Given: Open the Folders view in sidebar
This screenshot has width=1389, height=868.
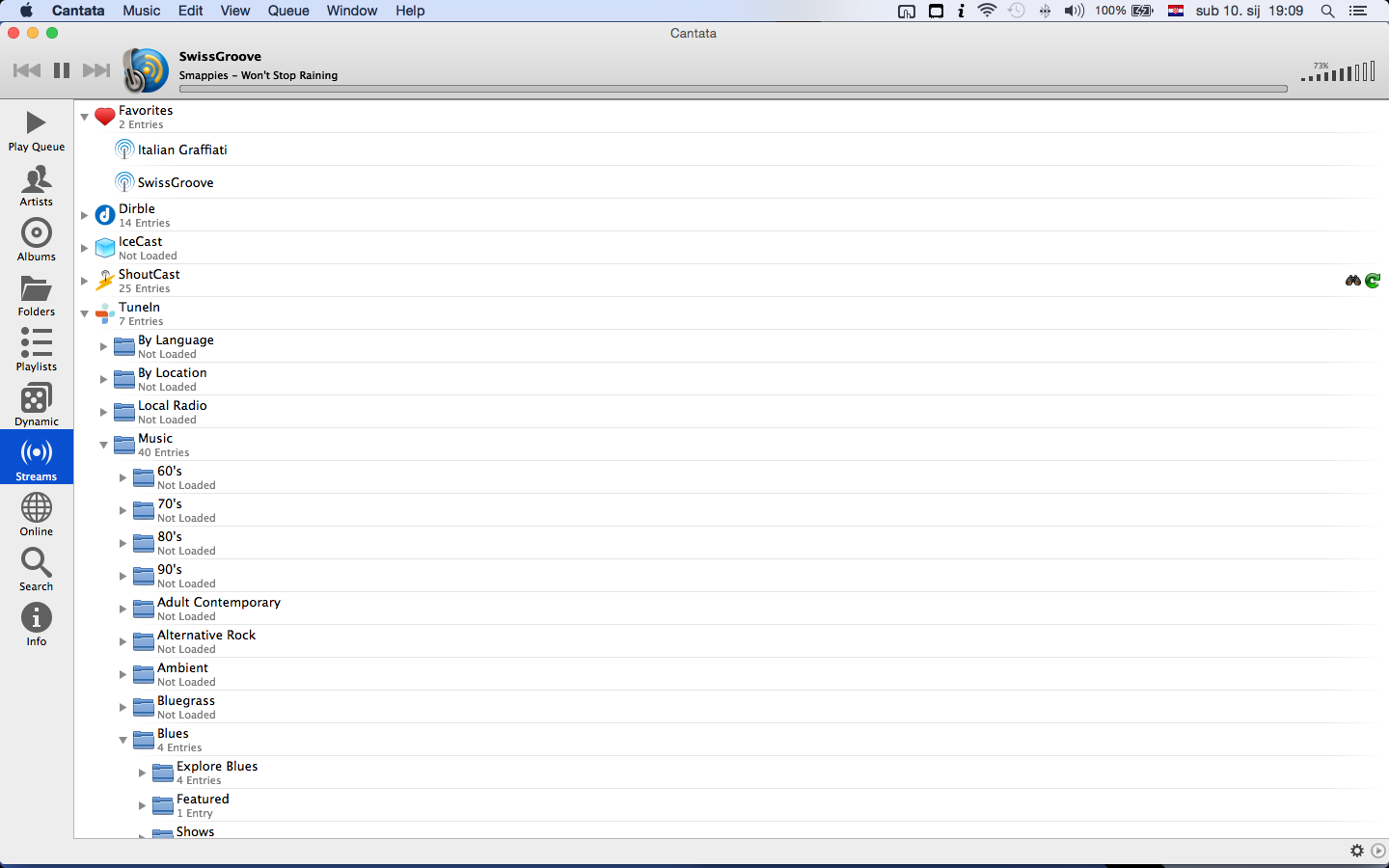Looking at the screenshot, I should pos(37,295).
